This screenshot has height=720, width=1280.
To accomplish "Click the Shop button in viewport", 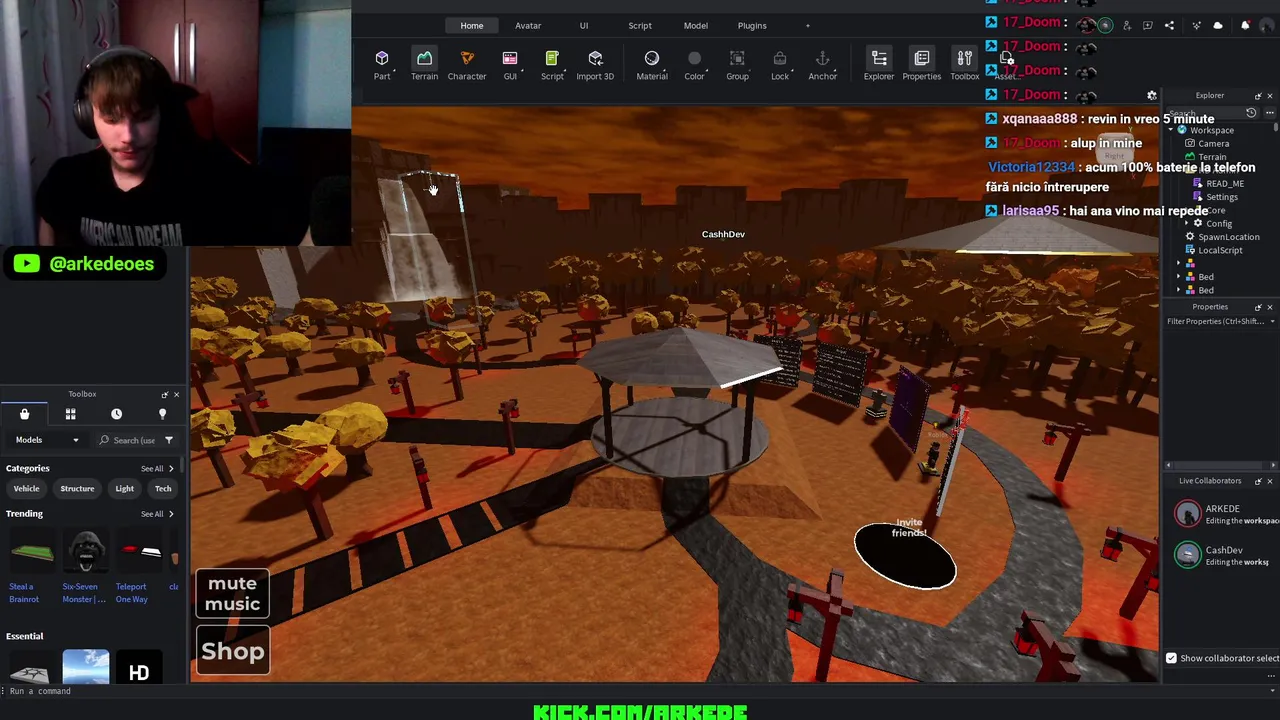I will coord(232,651).
